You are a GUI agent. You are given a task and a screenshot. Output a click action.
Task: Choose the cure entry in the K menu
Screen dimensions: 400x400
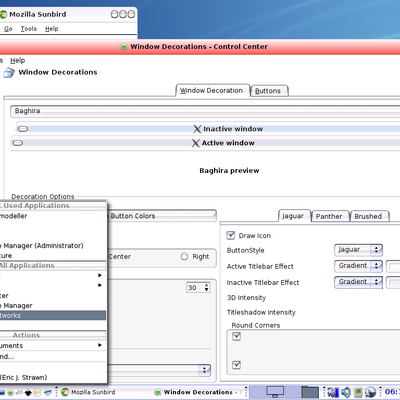53,256
